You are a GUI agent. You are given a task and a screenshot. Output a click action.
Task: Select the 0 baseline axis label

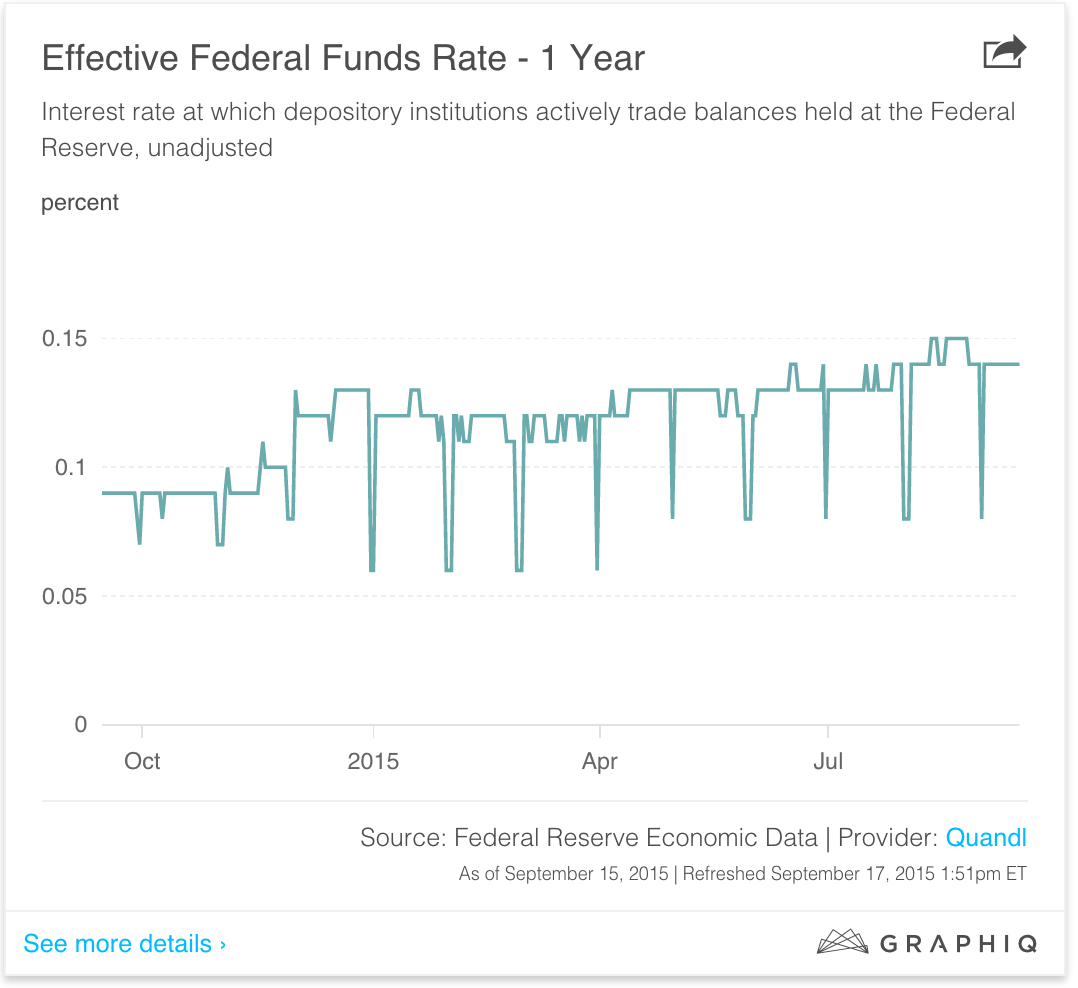82,724
